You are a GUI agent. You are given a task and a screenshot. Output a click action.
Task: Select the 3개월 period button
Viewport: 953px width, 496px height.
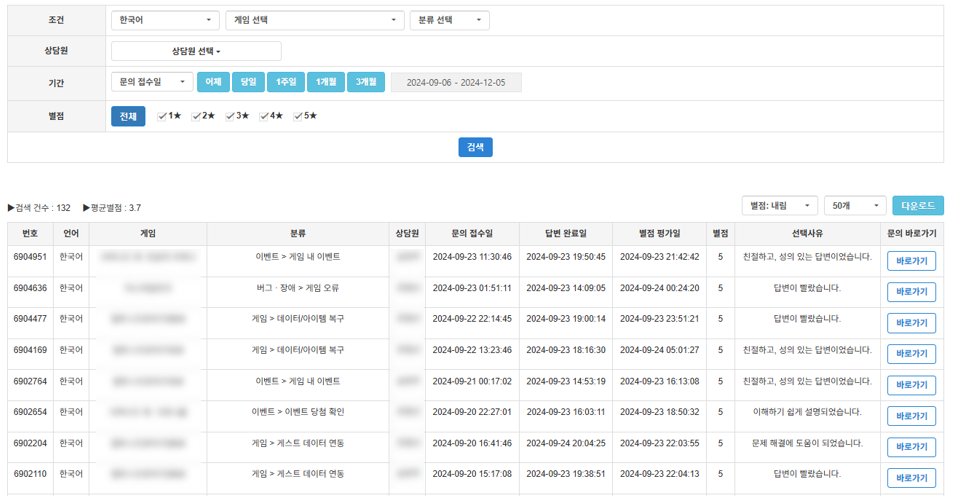point(366,82)
